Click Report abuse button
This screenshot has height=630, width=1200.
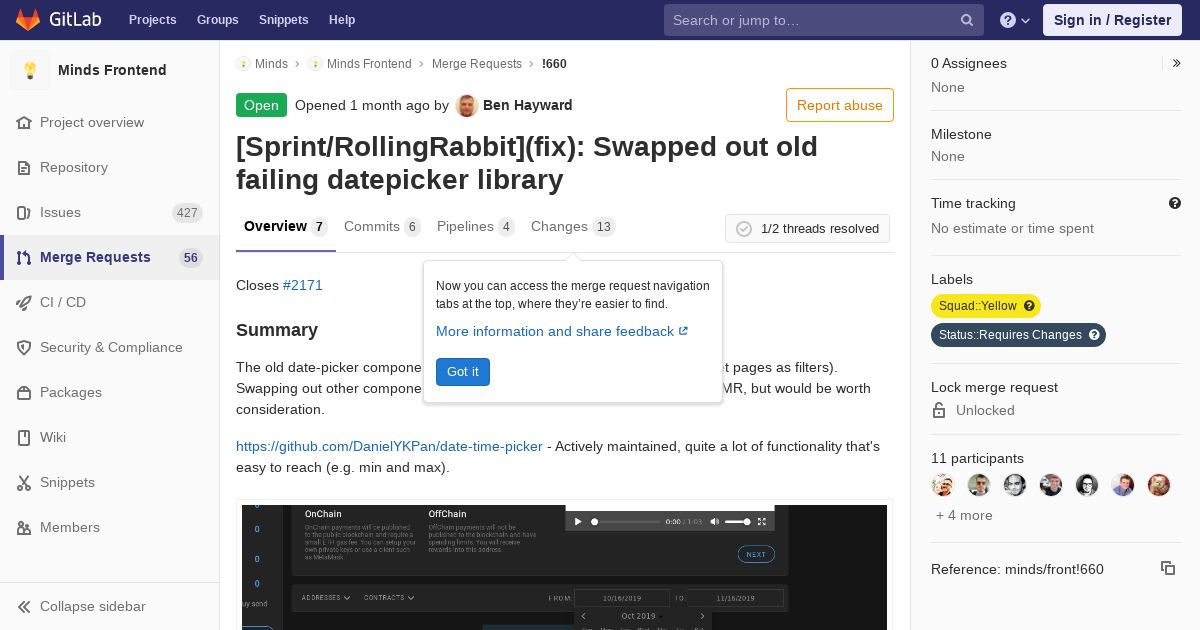840,105
